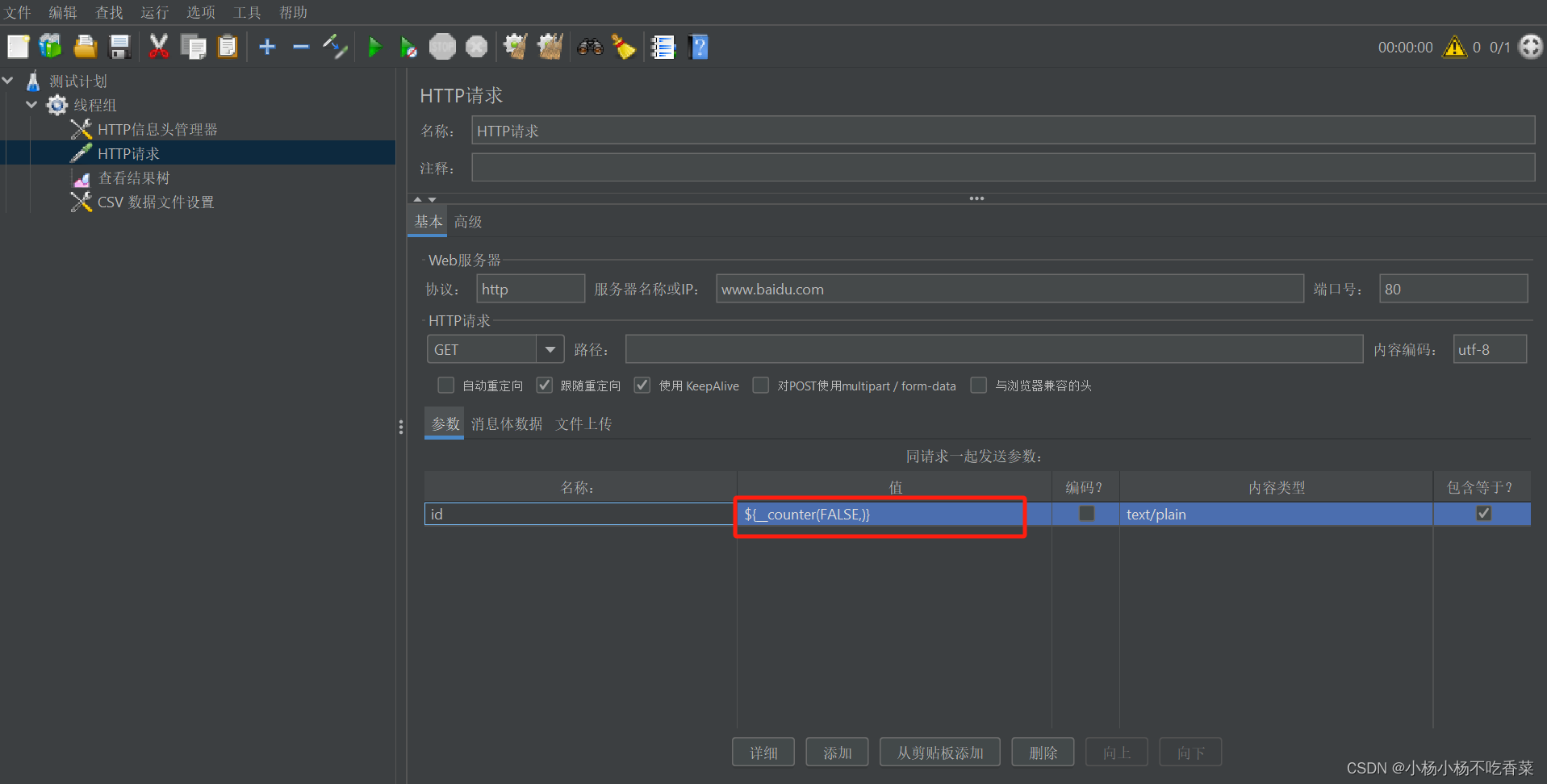Open the GET method dropdown

pyautogui.click(x=550, y=349)
